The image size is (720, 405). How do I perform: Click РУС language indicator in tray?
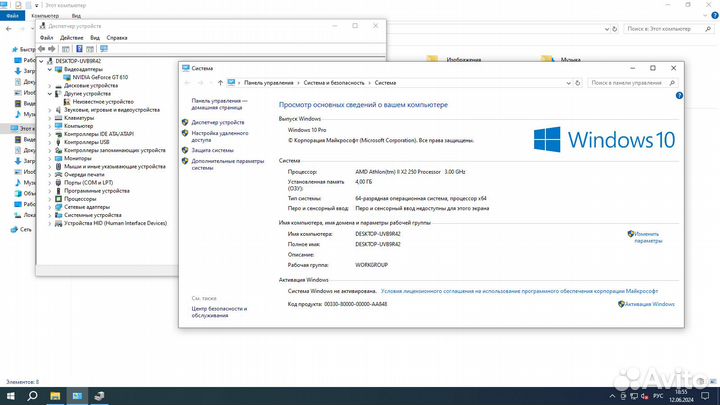(x=658, y=396)
